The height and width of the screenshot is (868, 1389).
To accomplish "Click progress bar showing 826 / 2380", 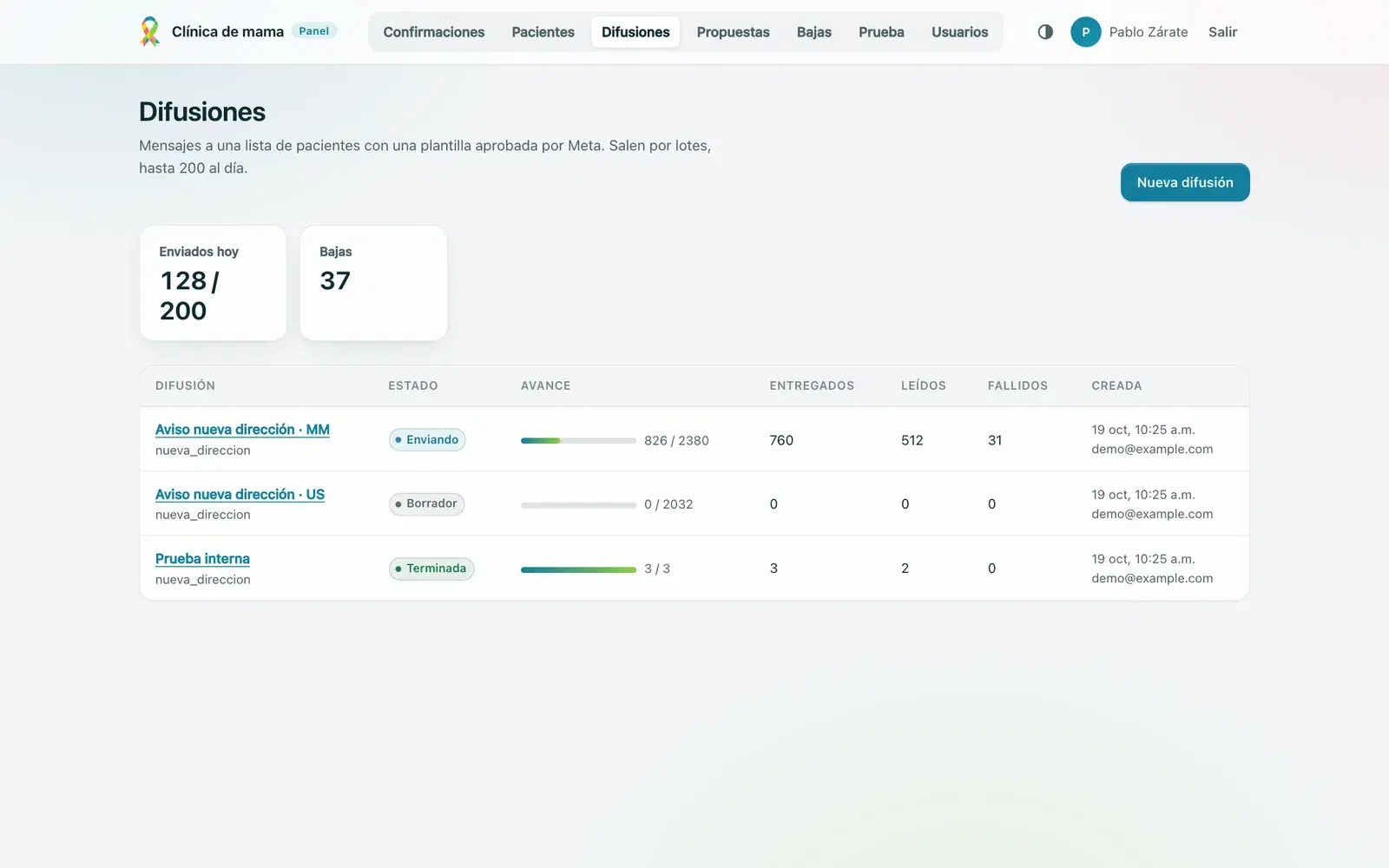I will (578, 441).
